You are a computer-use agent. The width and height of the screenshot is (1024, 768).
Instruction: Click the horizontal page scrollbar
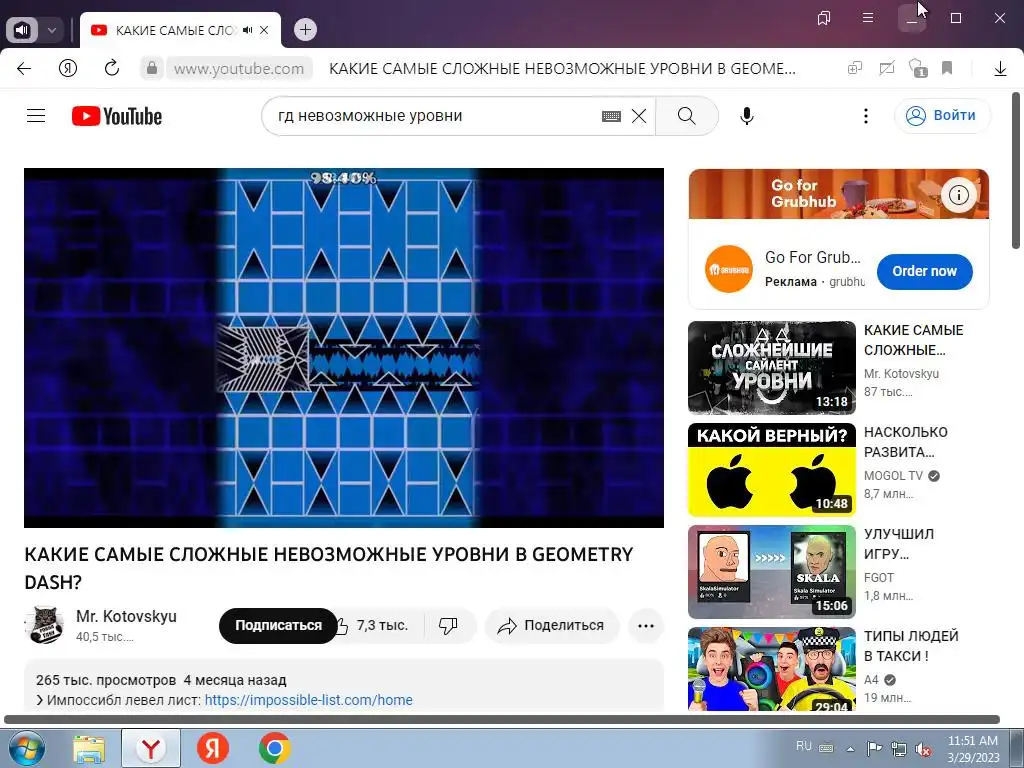coord(502,720)
